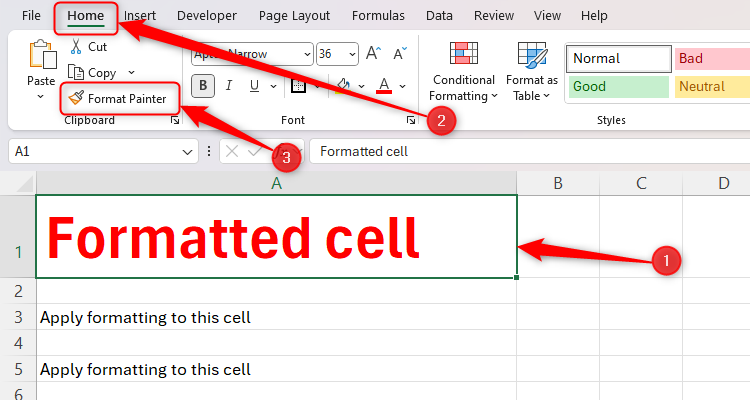The height and width of the screenshot is (400, 750).
Task: Open Font settings dialog launcher
Action: (411, 121)
